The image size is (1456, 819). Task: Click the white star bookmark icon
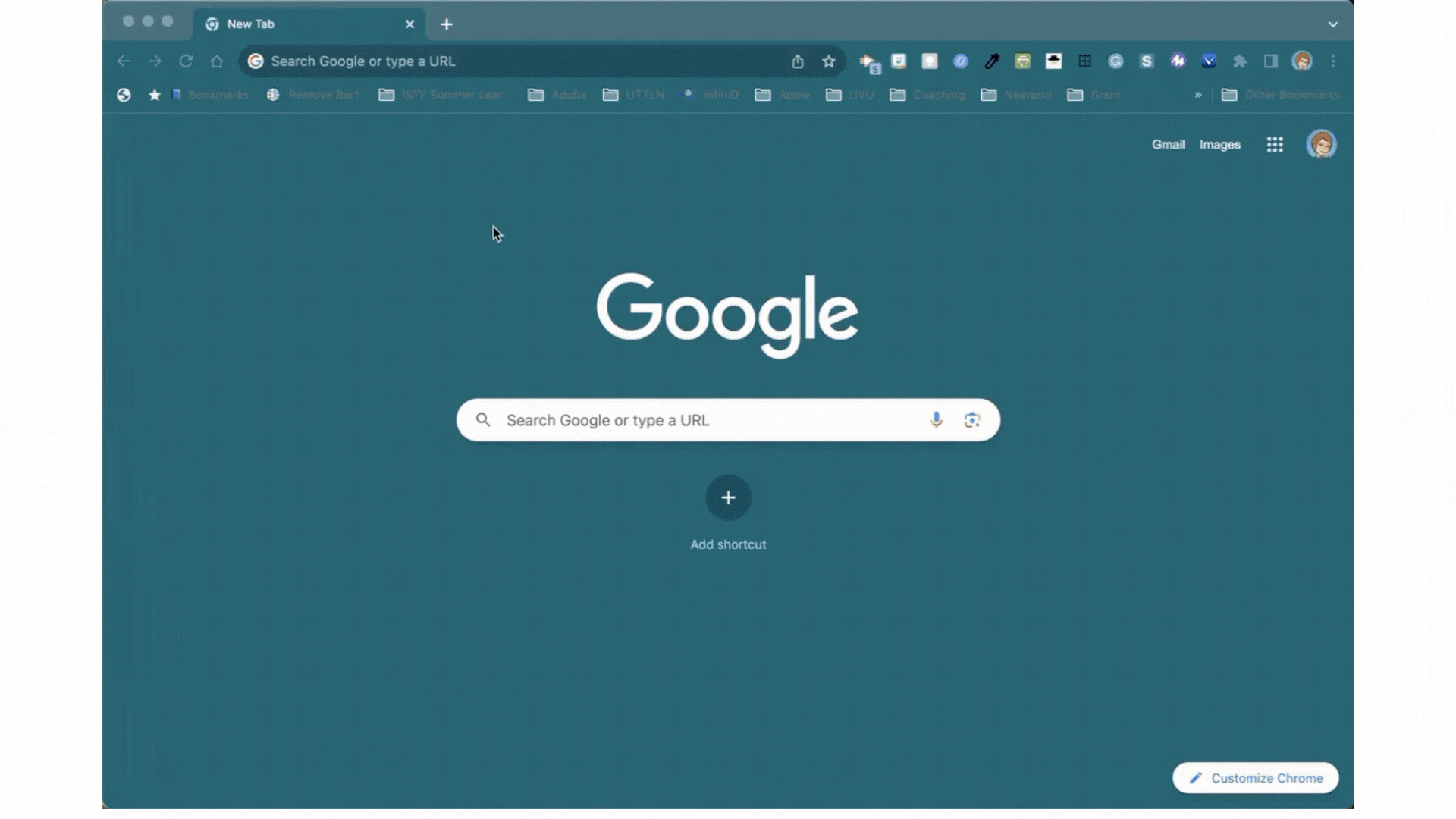[155, 95]
